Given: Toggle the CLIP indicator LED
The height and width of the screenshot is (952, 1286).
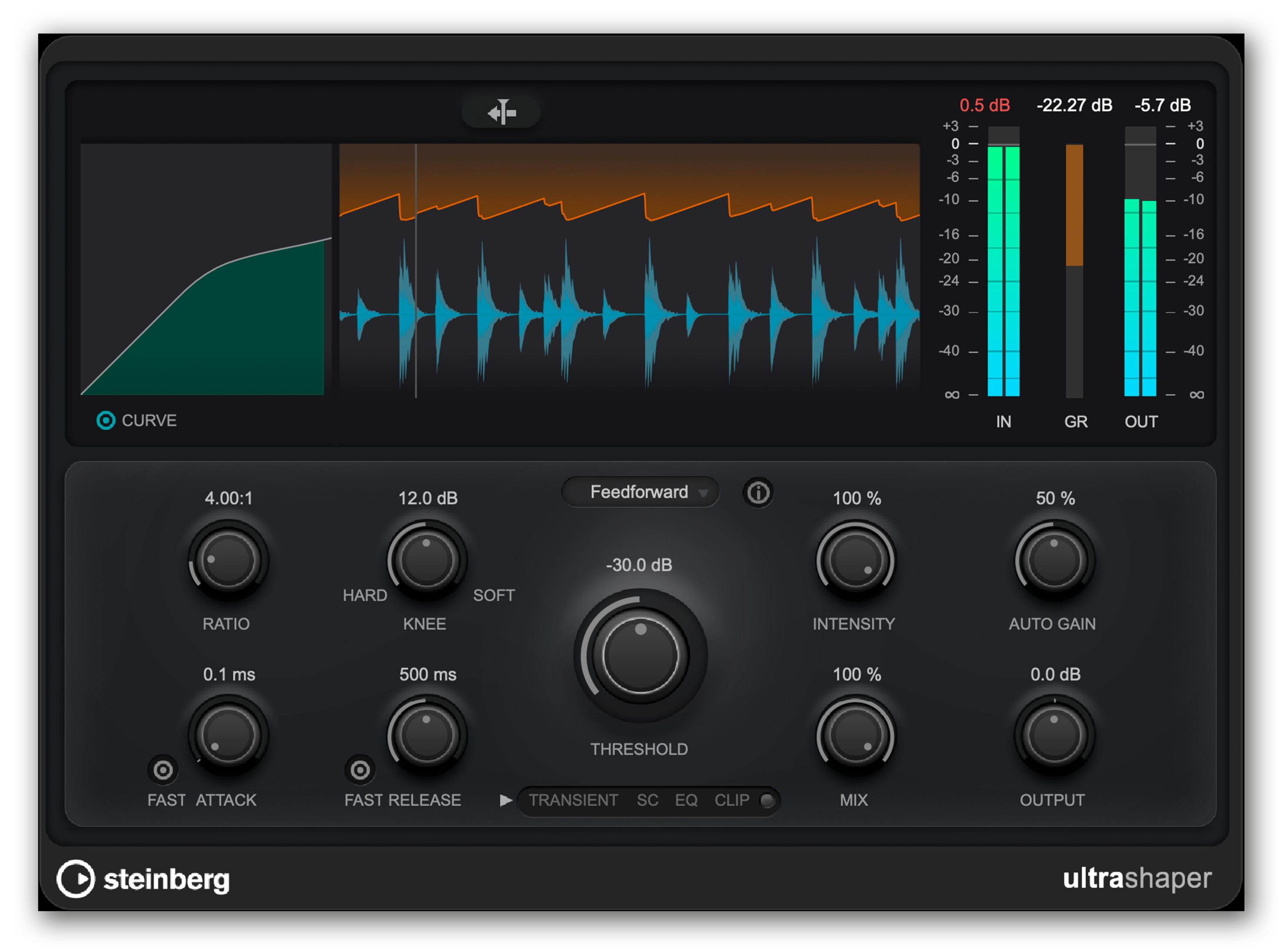Looking at the screenshot, I should point(767,800).
